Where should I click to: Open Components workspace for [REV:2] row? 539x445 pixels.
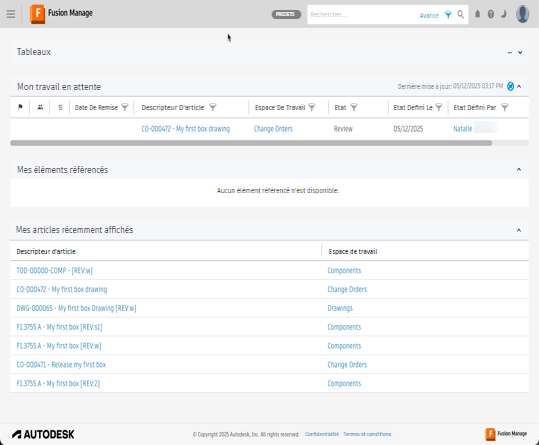(x=344, y=383)
